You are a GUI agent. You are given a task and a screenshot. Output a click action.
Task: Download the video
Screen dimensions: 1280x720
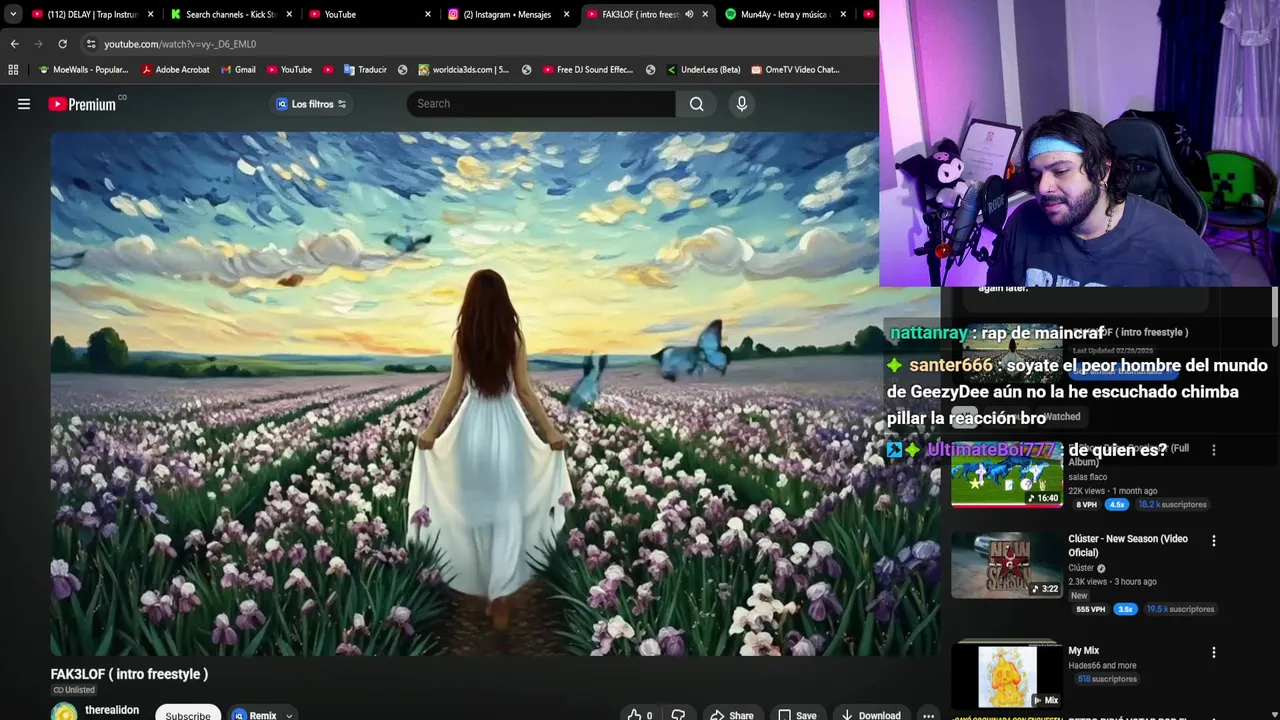[871, 715]
